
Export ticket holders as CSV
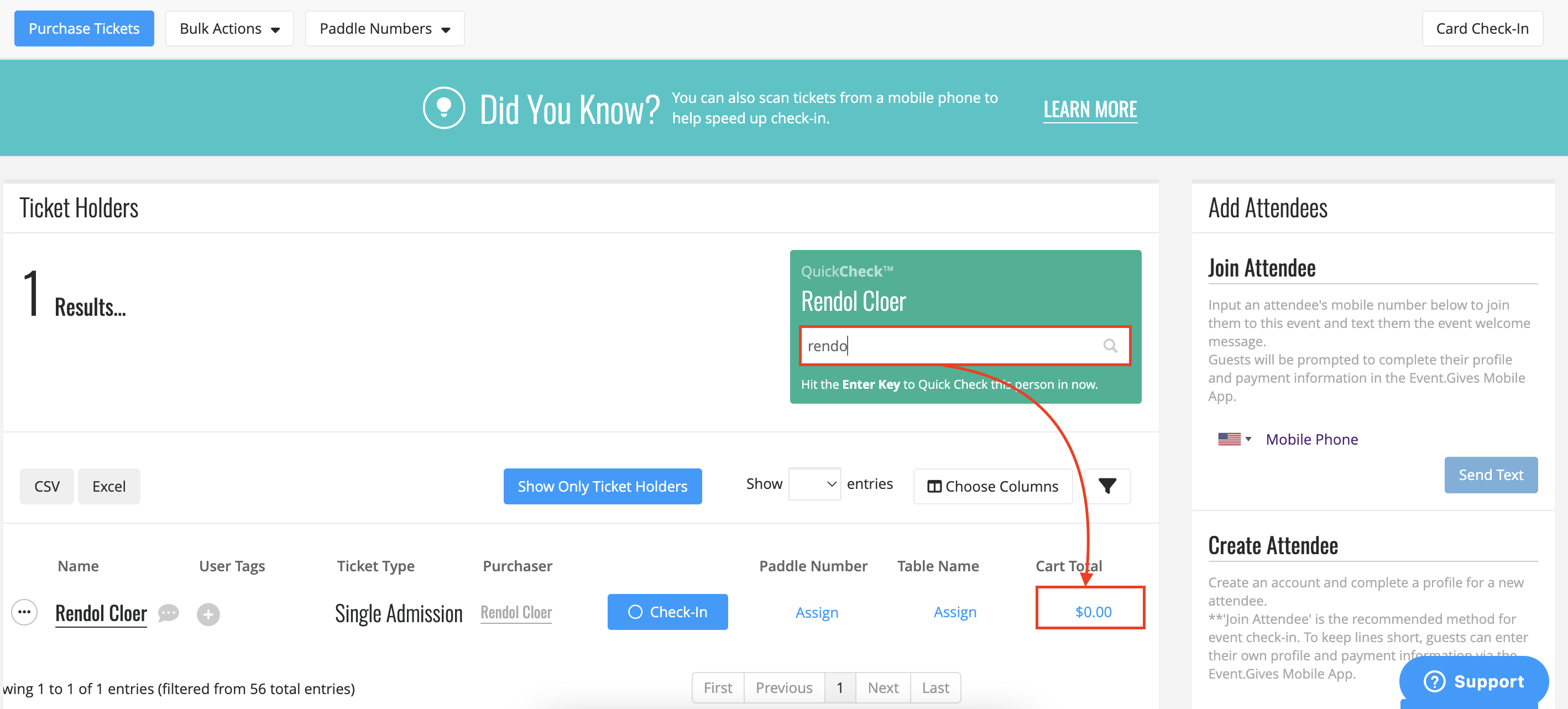[47, 486]
